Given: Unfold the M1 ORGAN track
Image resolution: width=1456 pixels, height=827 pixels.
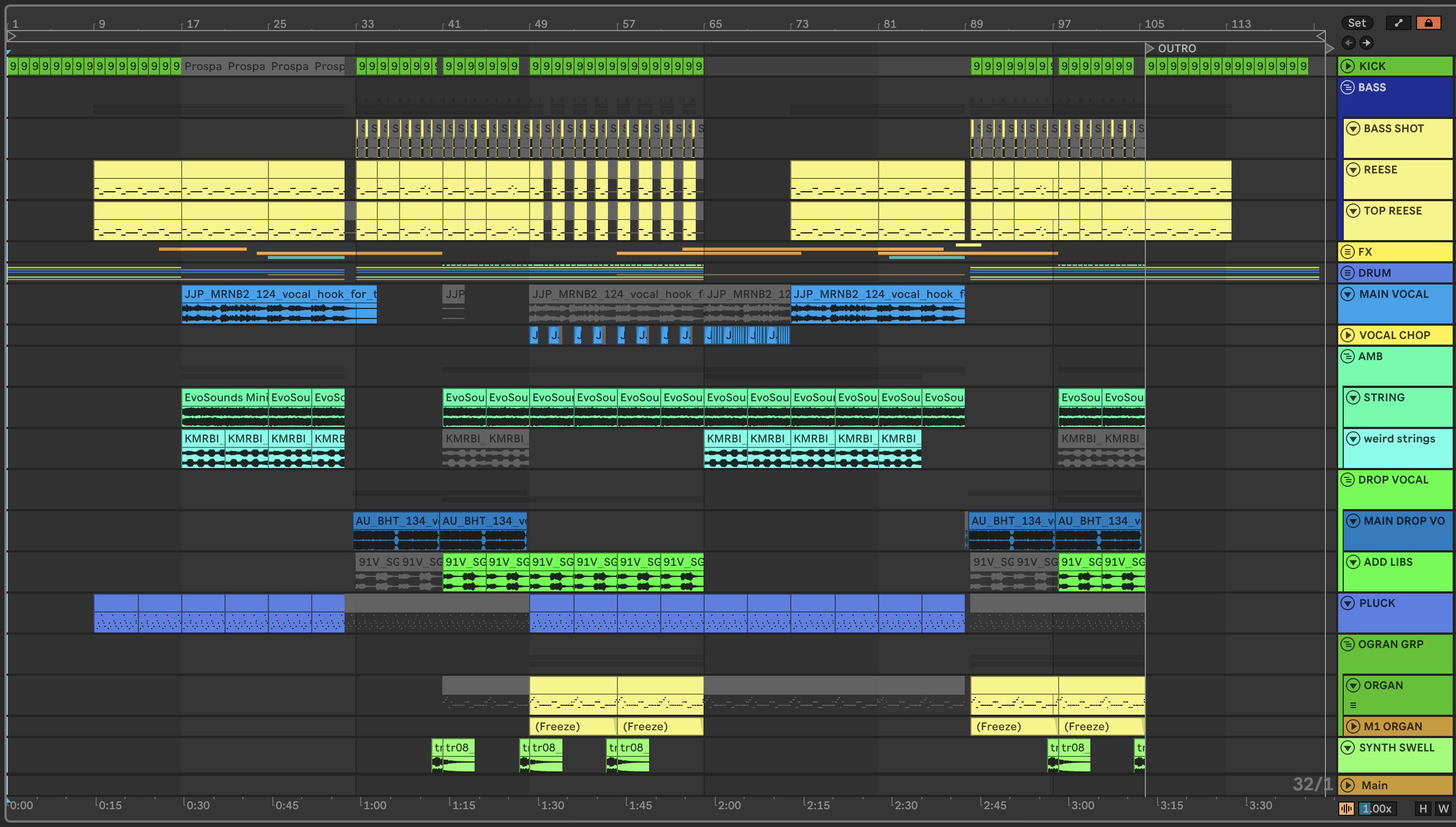Looking at the screenshot, I should (1353, 726).
